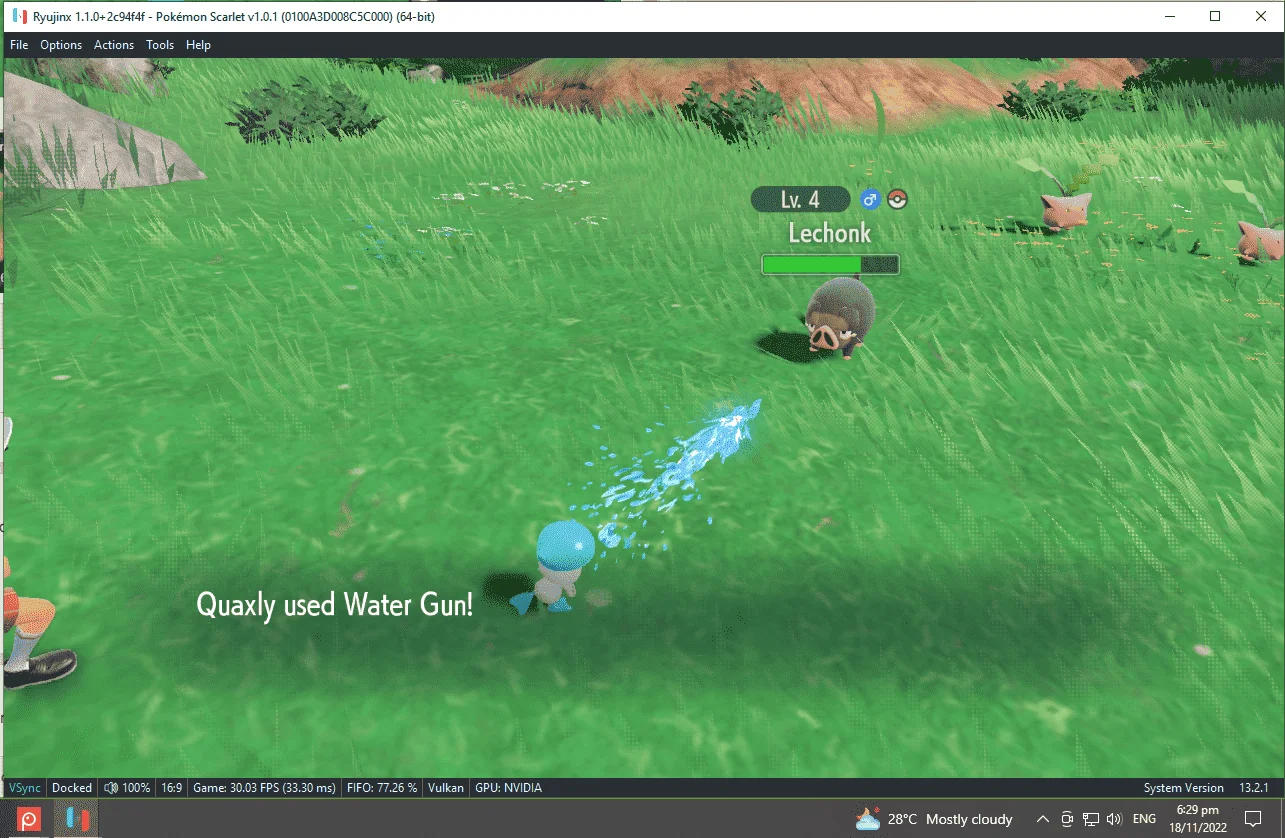Switch the ENG input language
This screenshot has height=838, width=1285.
coord(1146,819)
